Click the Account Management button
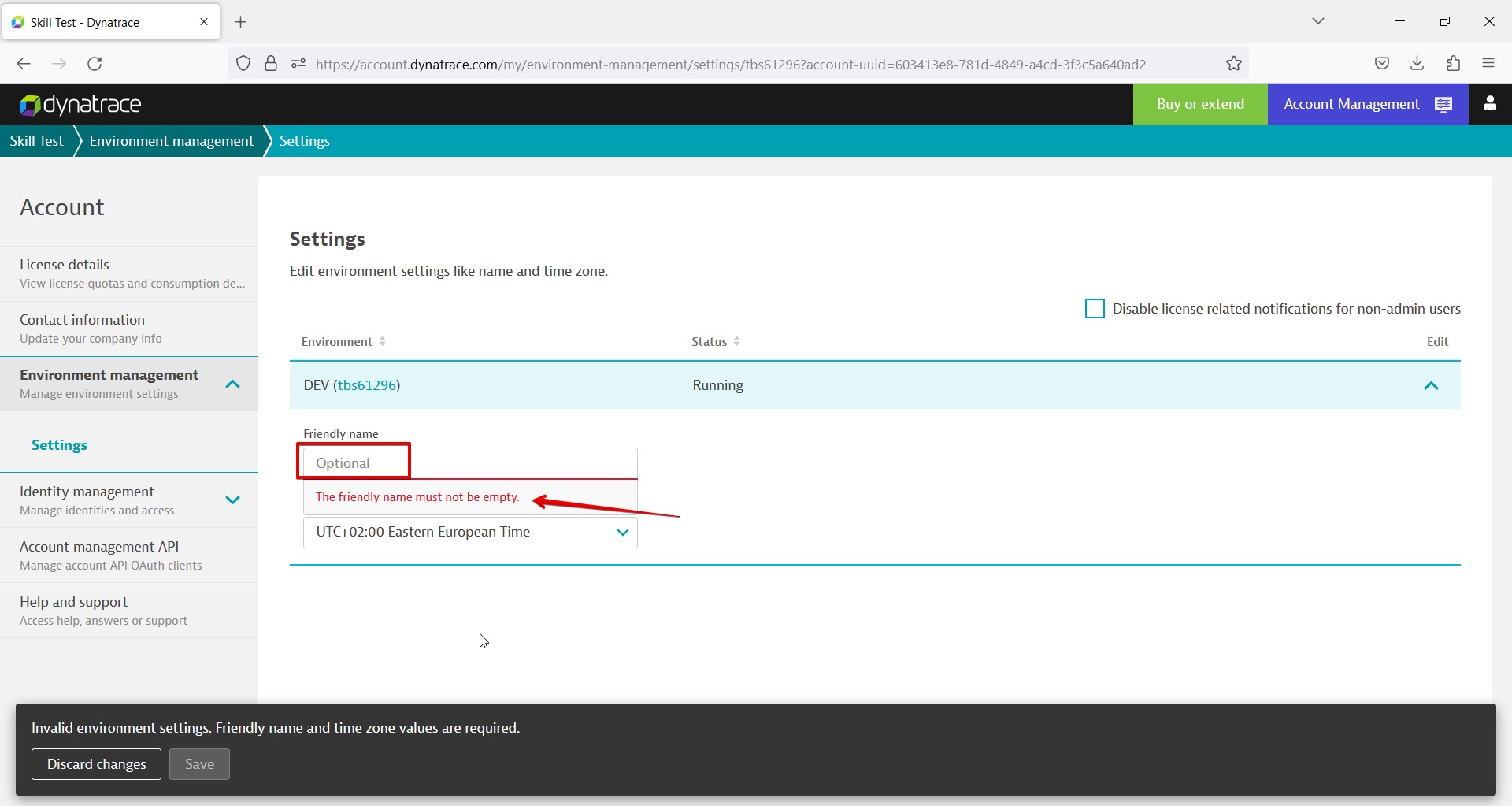The height and width of the screenshot is (806, 1512). pyautogui.click(x=1368, y=104)
